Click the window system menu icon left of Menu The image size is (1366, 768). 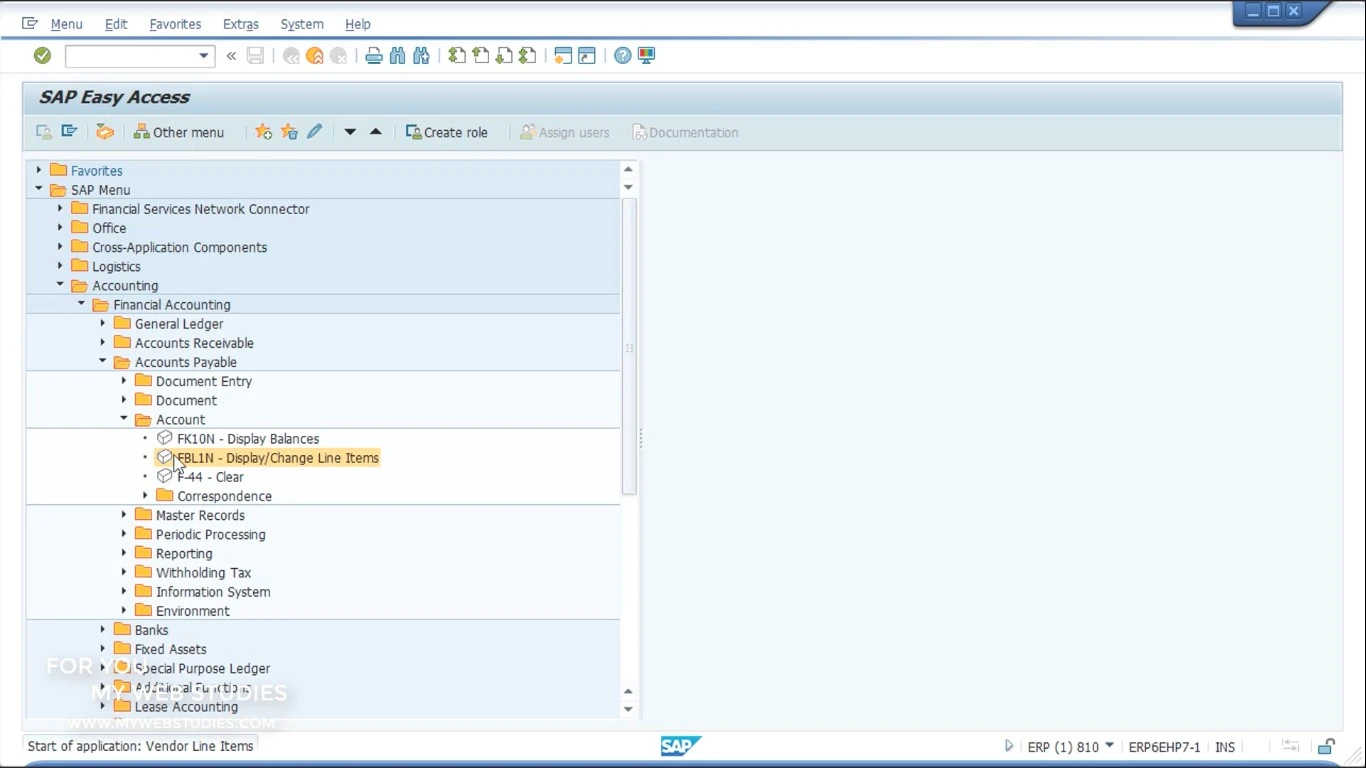(29, 23)
